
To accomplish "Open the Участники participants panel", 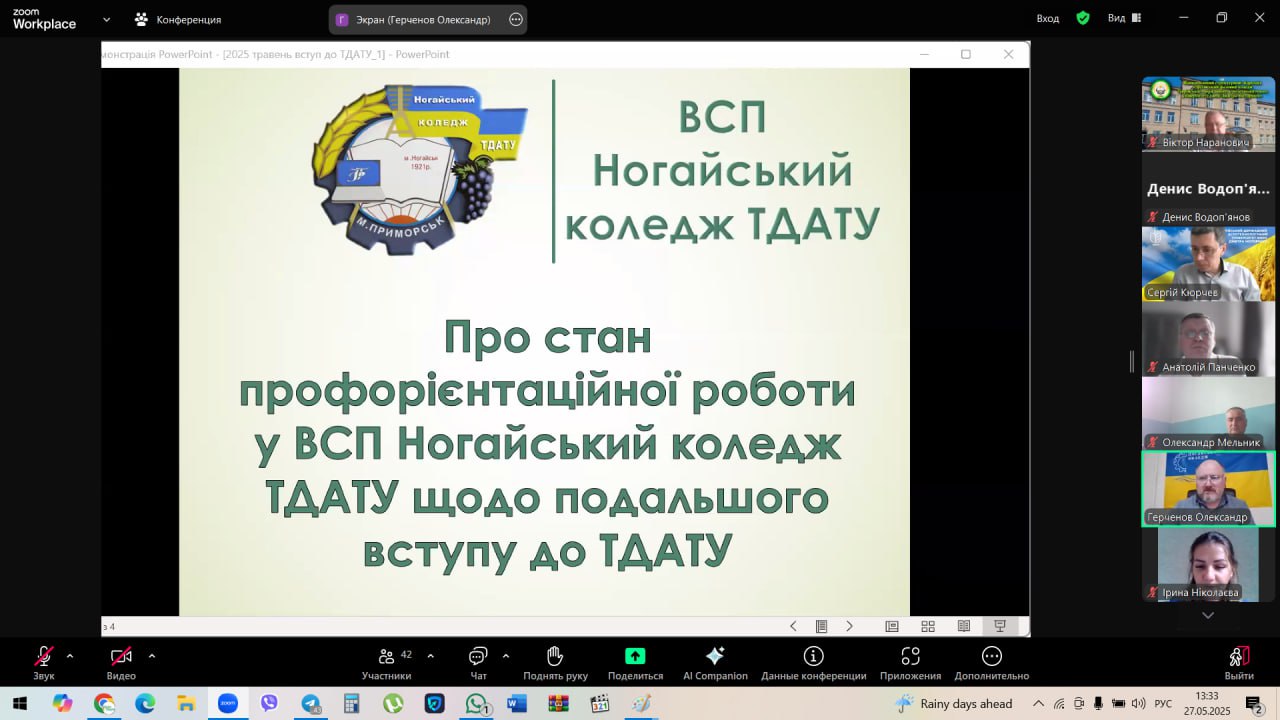I will pyautogui.click(x=387, y=663).
